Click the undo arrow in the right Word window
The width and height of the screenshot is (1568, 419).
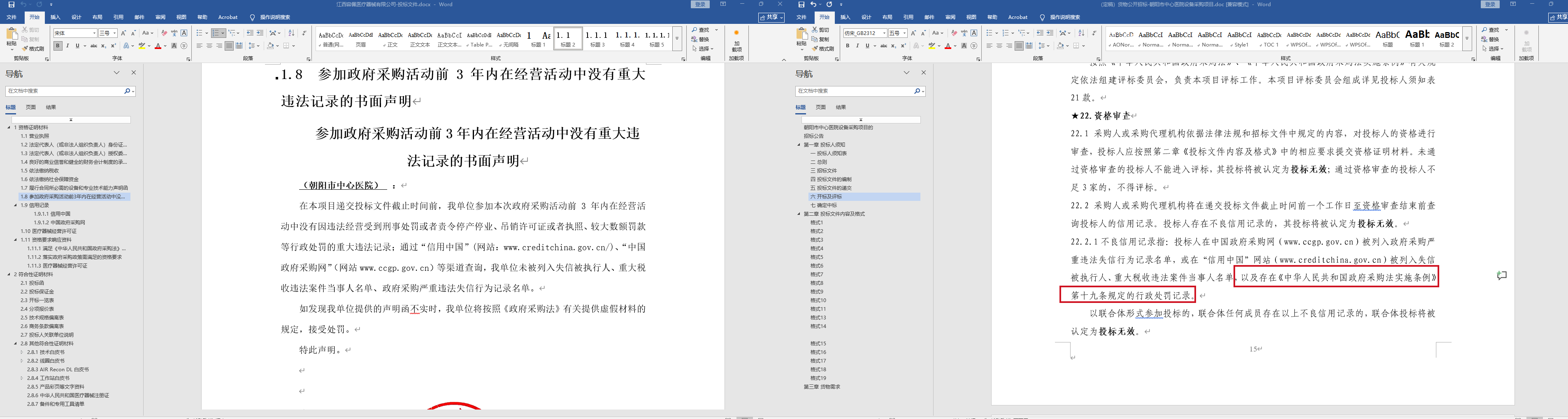(x=813, y=4)
